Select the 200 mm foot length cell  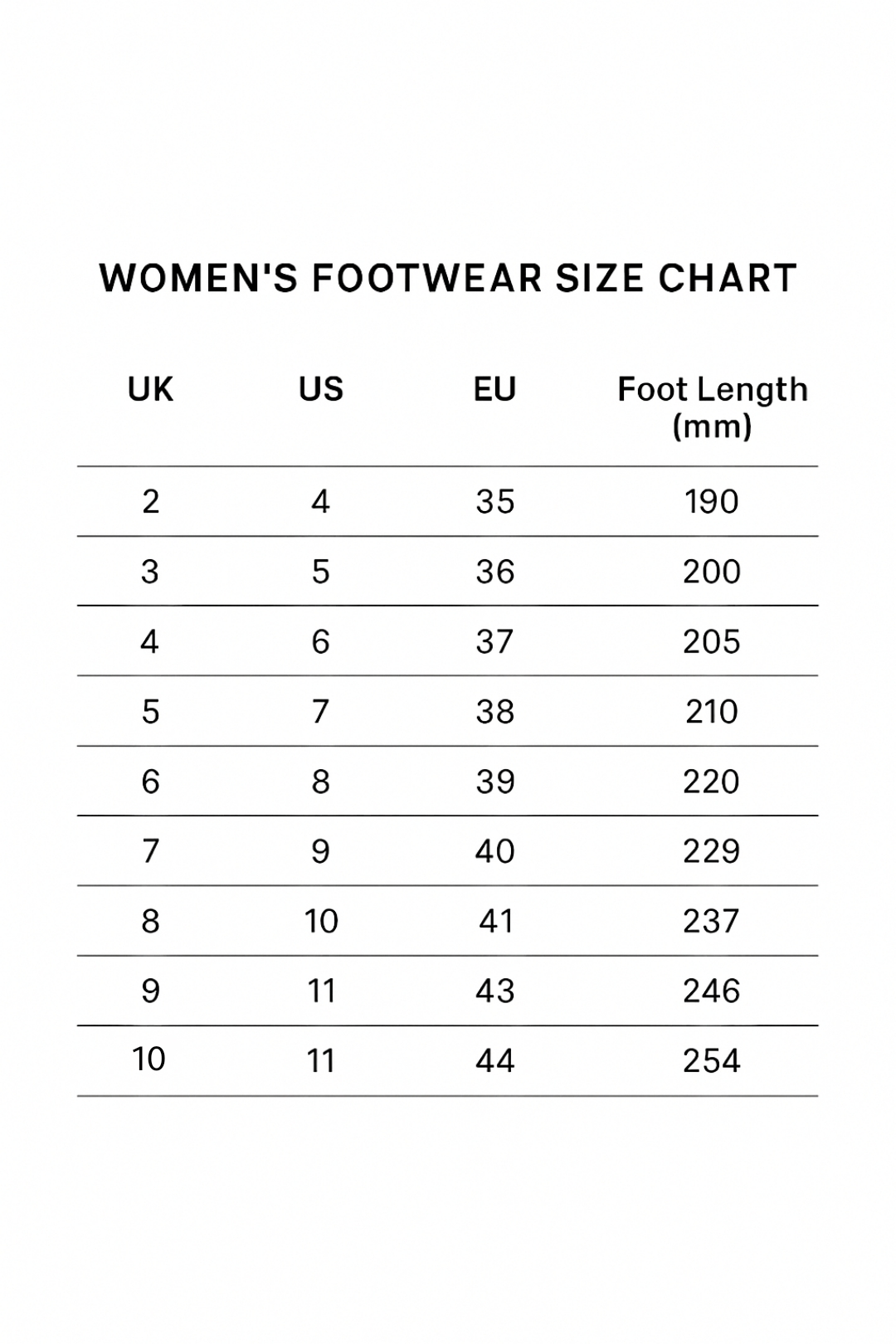711,572
